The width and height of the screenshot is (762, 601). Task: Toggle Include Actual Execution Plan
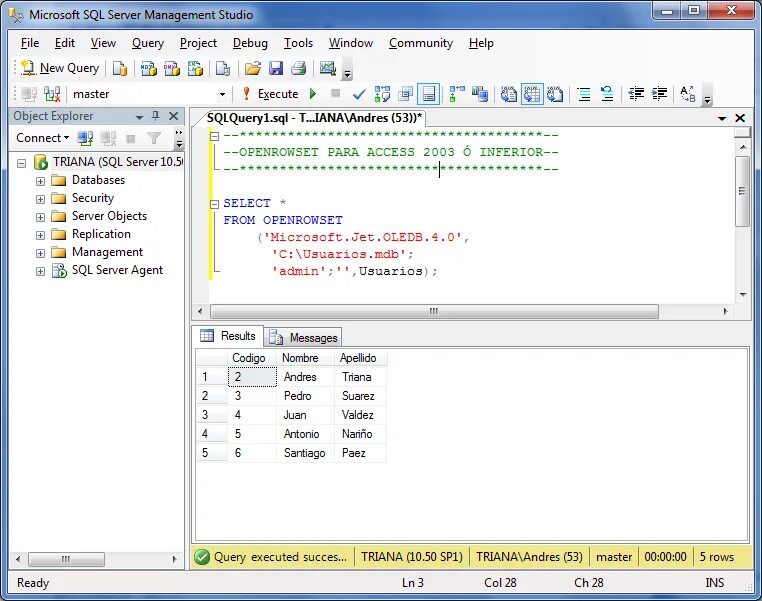[457, 94]
